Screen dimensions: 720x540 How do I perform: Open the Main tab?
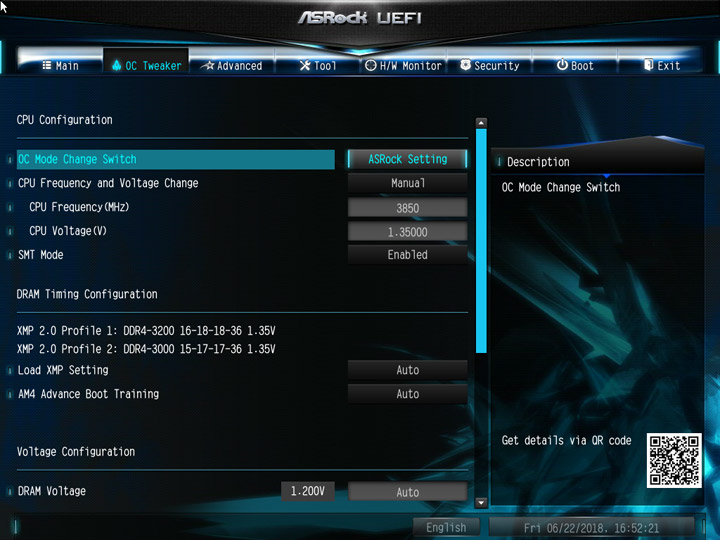pyautogui.click(x=60, y=65)
